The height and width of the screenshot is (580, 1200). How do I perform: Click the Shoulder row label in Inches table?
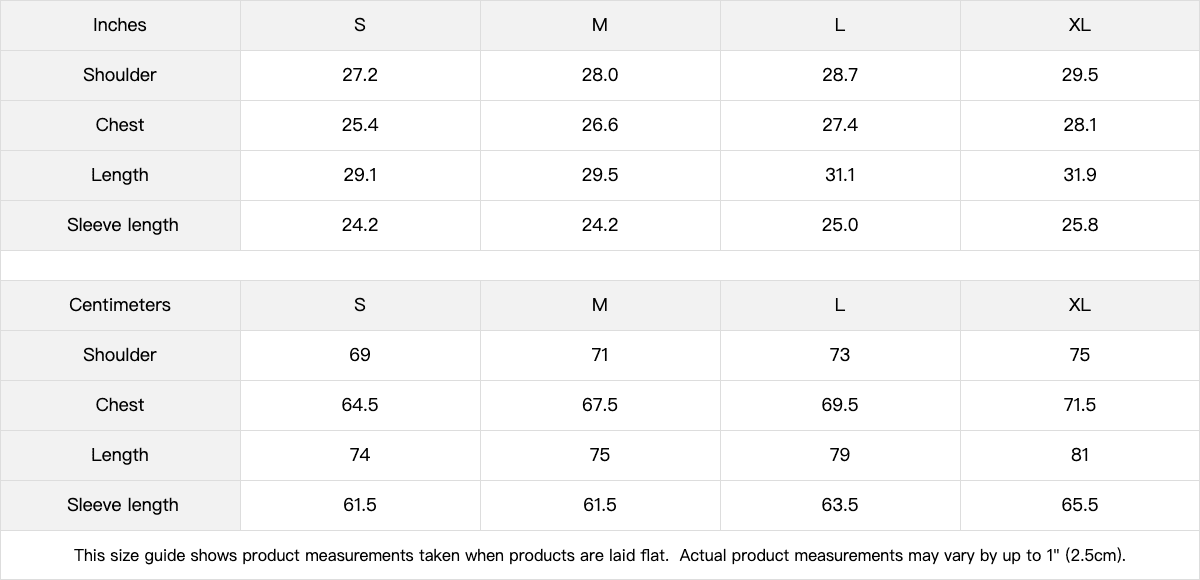(120, 75)
